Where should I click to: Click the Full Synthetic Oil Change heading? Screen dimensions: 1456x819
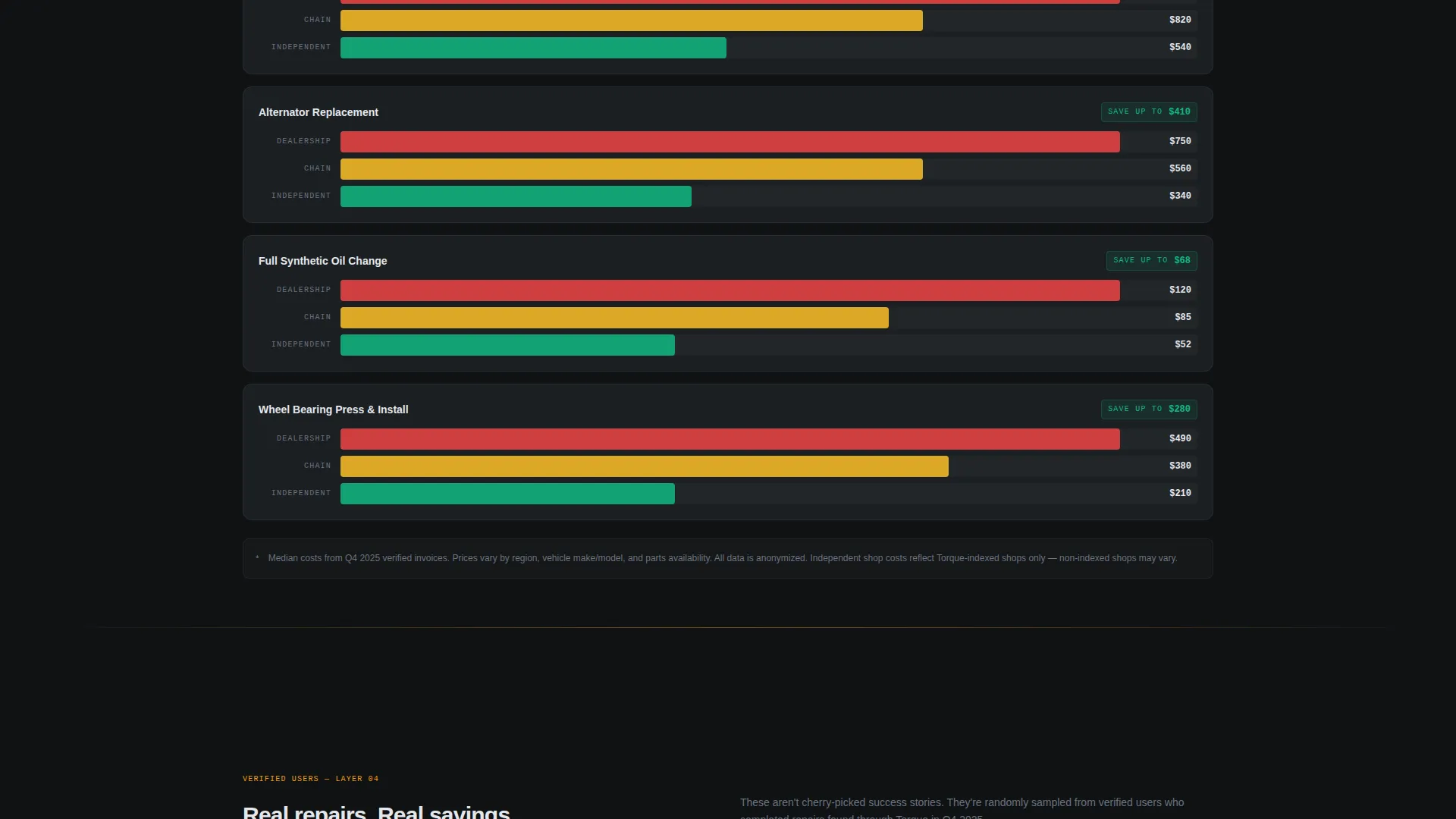tap(322, 261)
